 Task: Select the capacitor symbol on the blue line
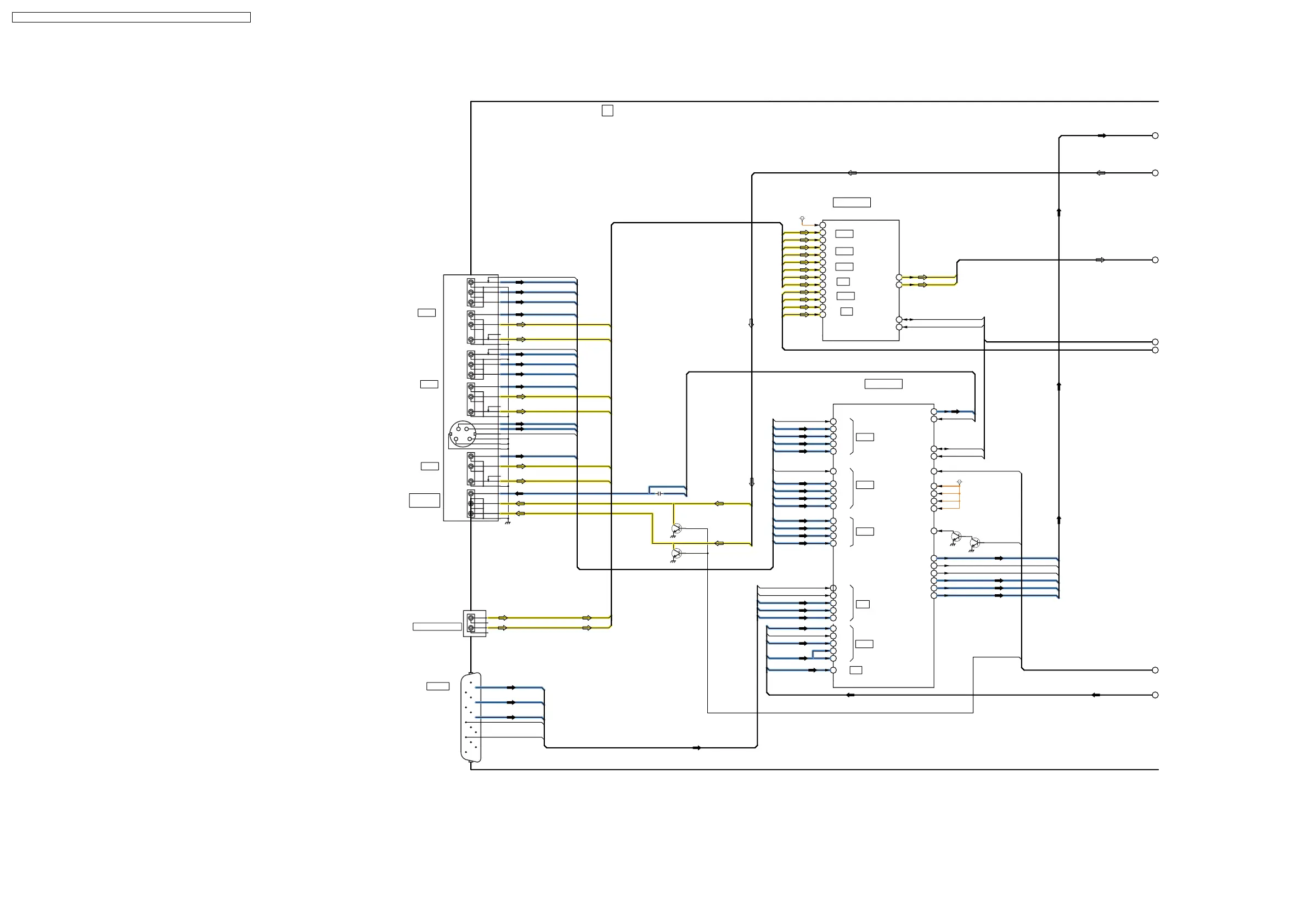click(659, 494)
